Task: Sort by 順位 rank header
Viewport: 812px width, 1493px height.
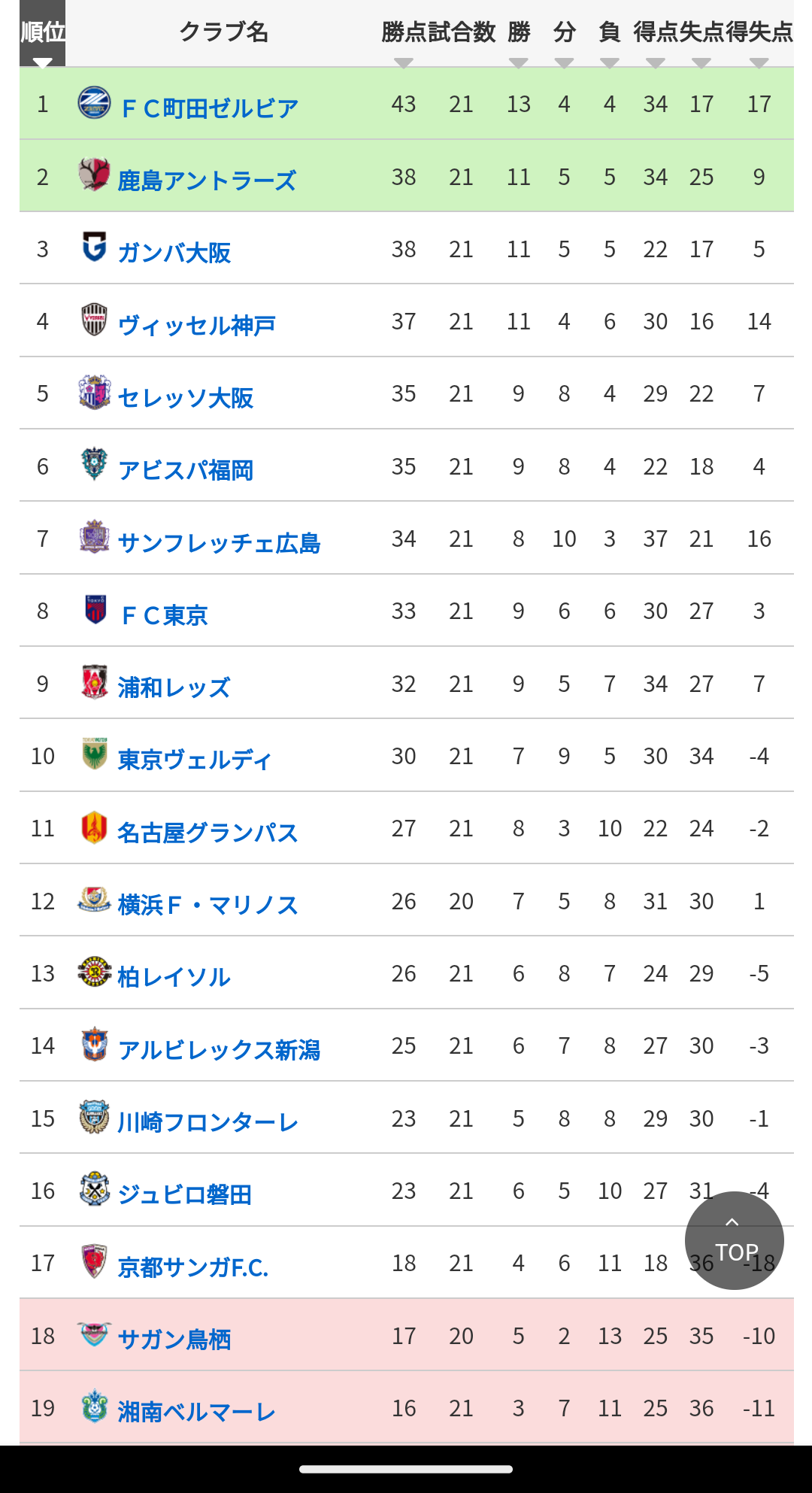Action: 43,33
